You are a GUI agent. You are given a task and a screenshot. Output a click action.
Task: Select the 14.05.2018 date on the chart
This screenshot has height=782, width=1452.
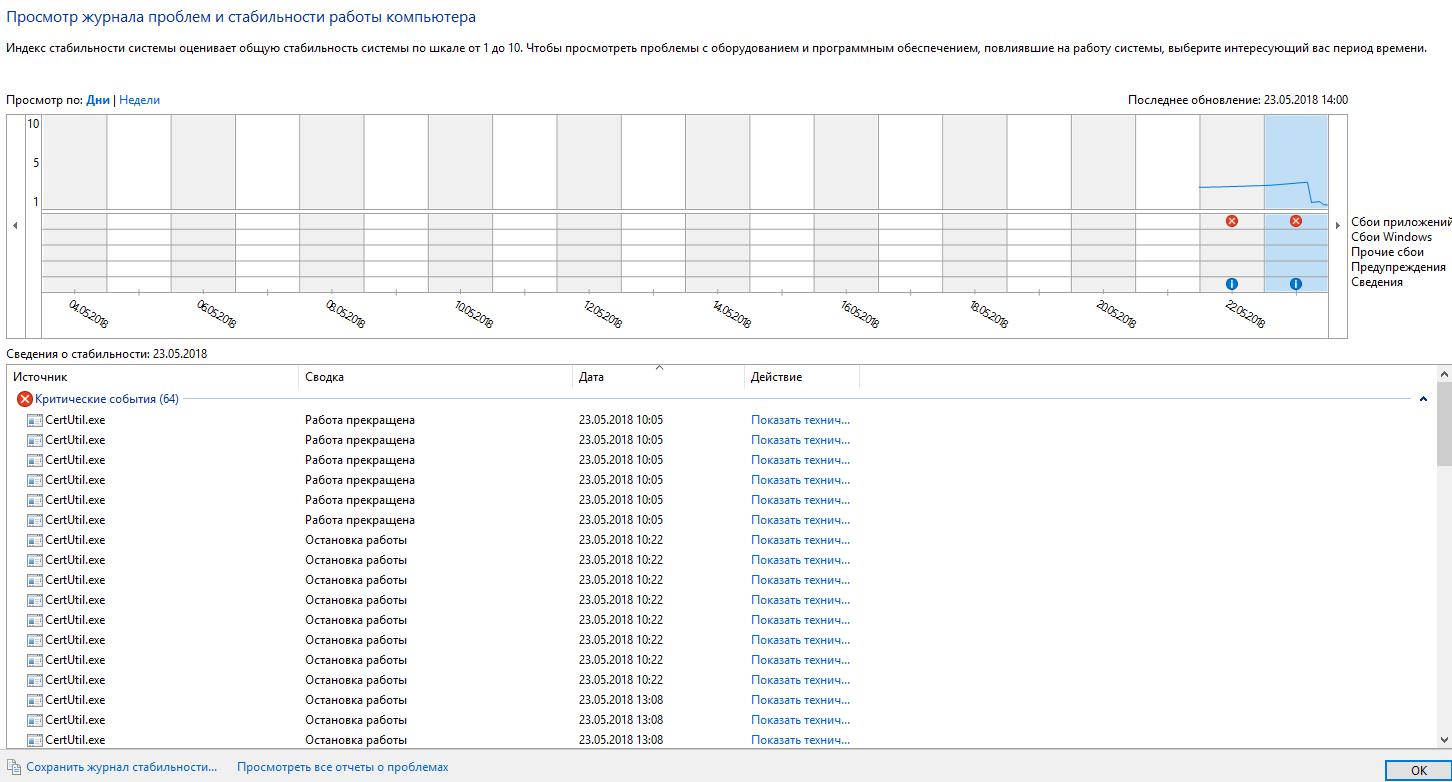click(732, 313)
